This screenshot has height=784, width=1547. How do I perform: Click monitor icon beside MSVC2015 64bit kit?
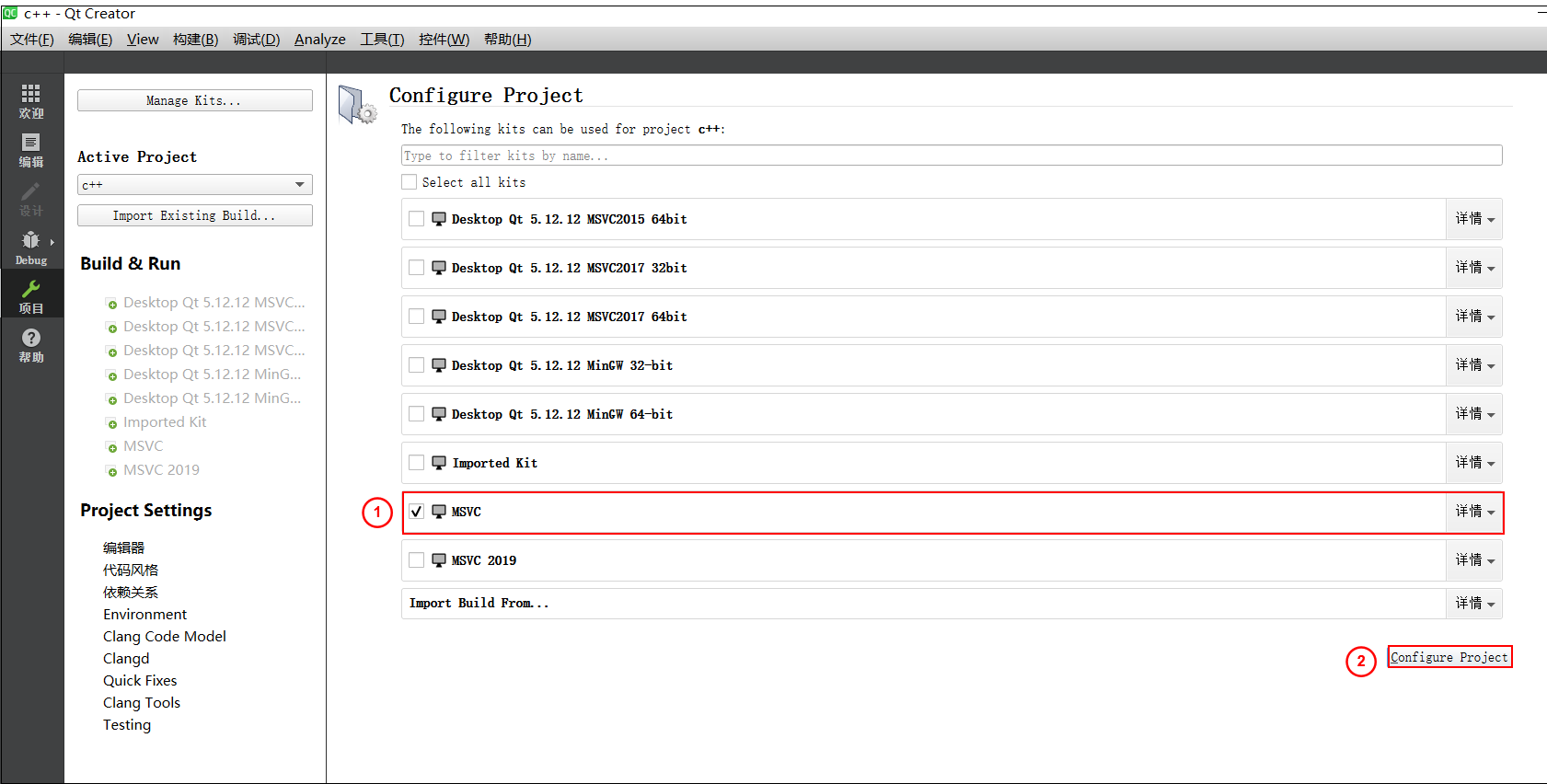(439, 219)
